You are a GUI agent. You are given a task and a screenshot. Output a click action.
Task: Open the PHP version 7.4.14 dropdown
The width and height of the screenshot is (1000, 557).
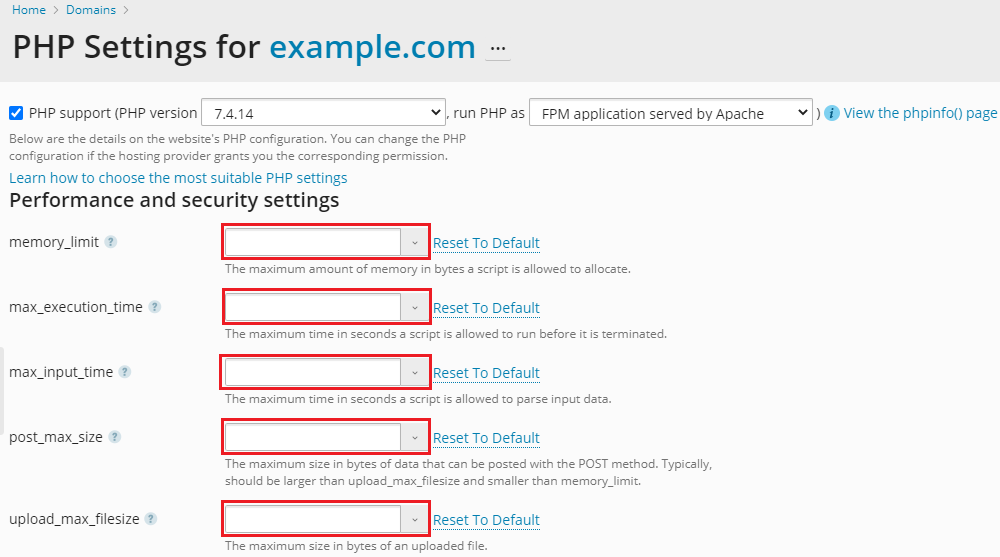pyautogui.click(x=323, y=113)
